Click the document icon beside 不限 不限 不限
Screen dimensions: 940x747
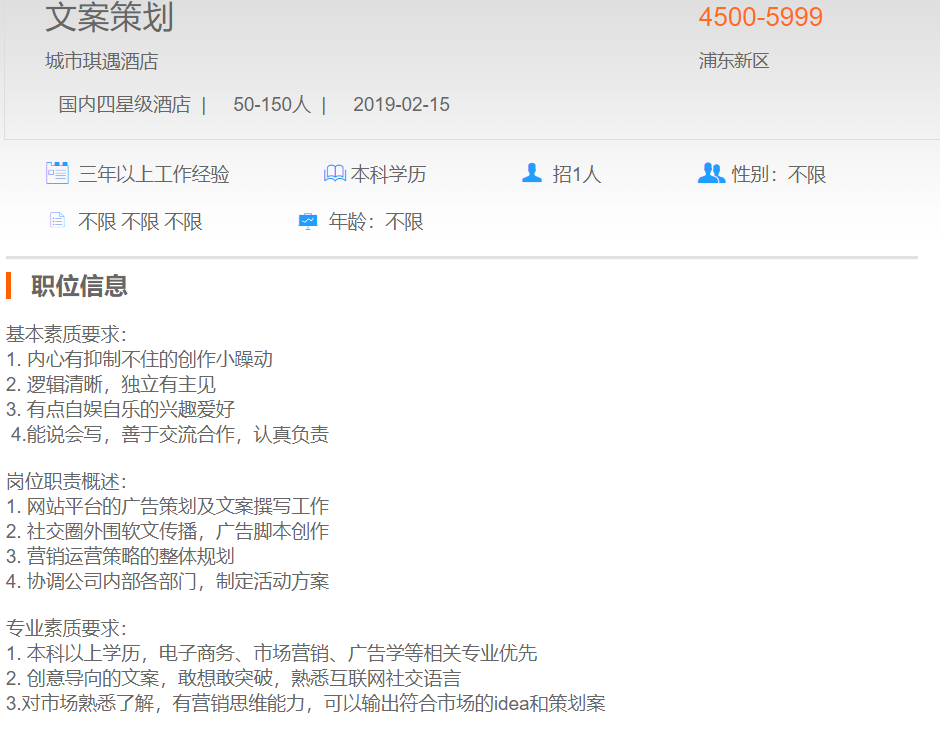point(57,221)
